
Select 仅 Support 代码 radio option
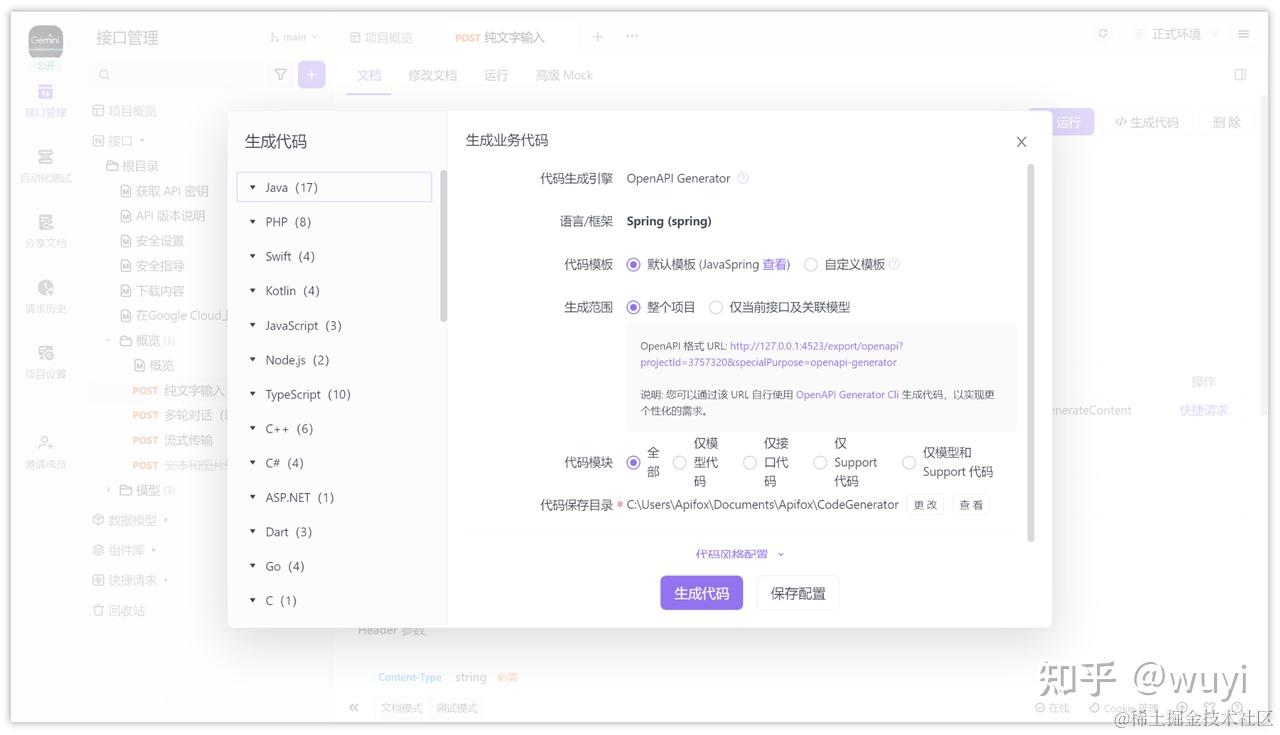pyautogui.click(x=820, y=463)
